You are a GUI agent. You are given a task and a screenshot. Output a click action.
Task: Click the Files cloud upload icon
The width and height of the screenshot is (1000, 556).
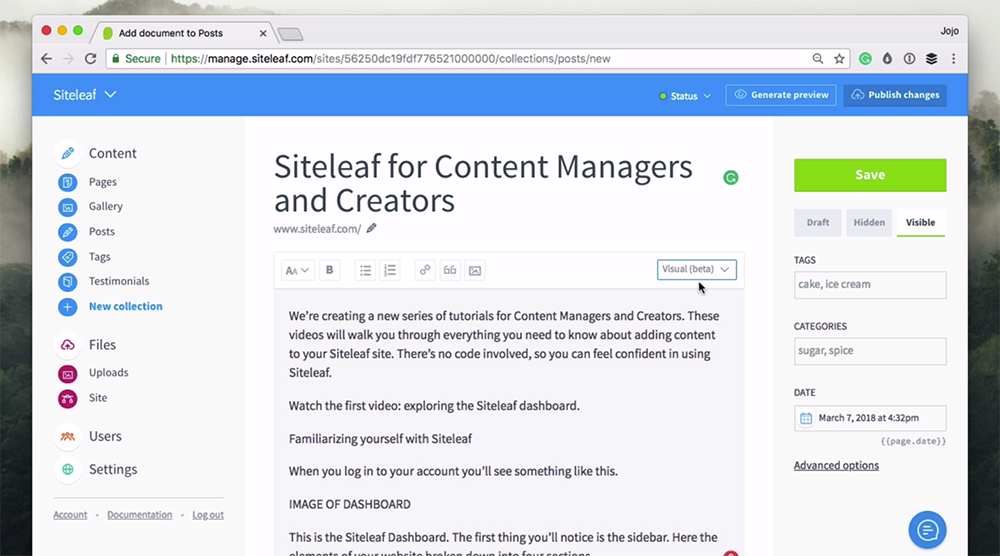tap(68, 345)
